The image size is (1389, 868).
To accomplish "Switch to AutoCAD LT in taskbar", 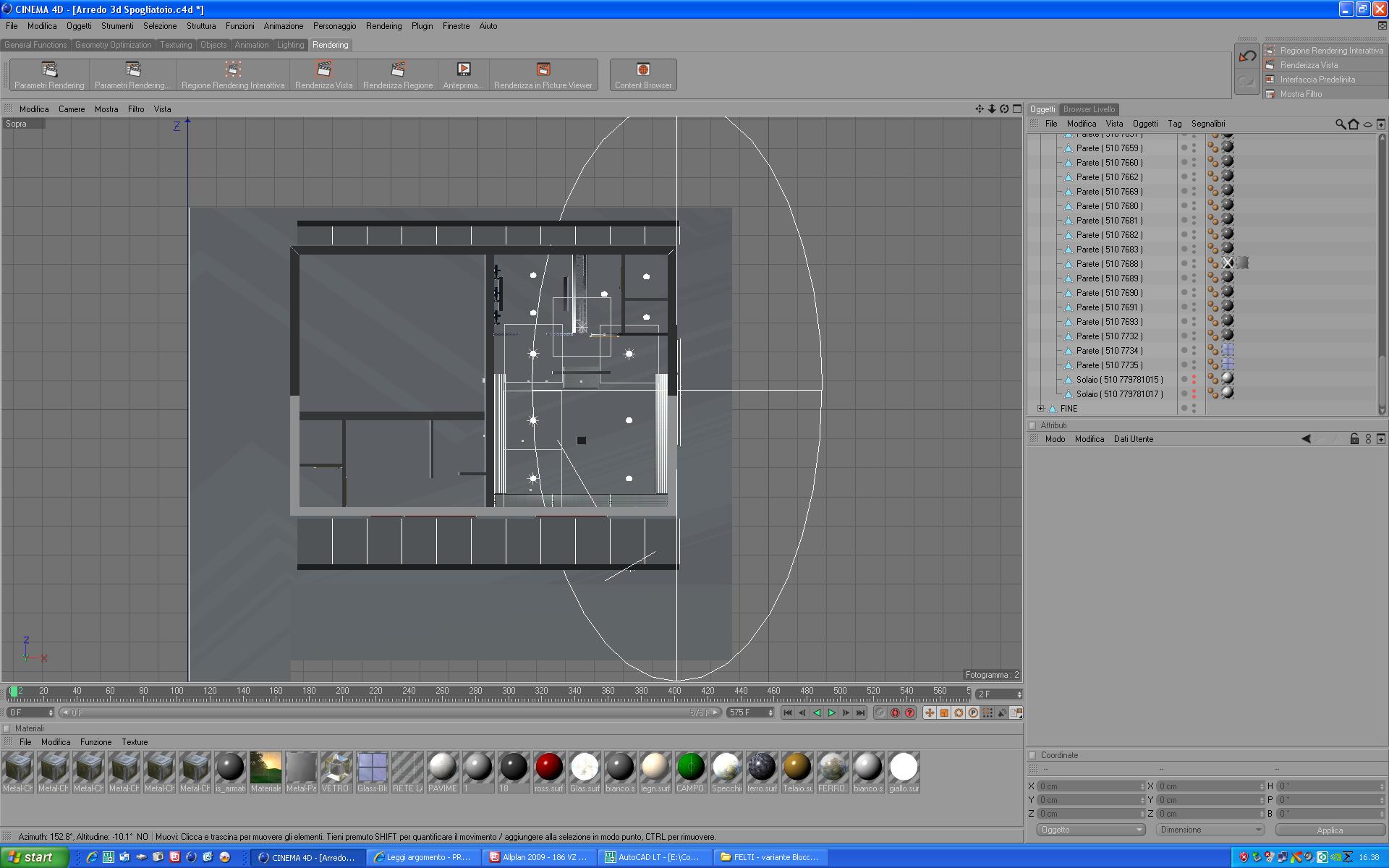I will [x=655, y=857].
